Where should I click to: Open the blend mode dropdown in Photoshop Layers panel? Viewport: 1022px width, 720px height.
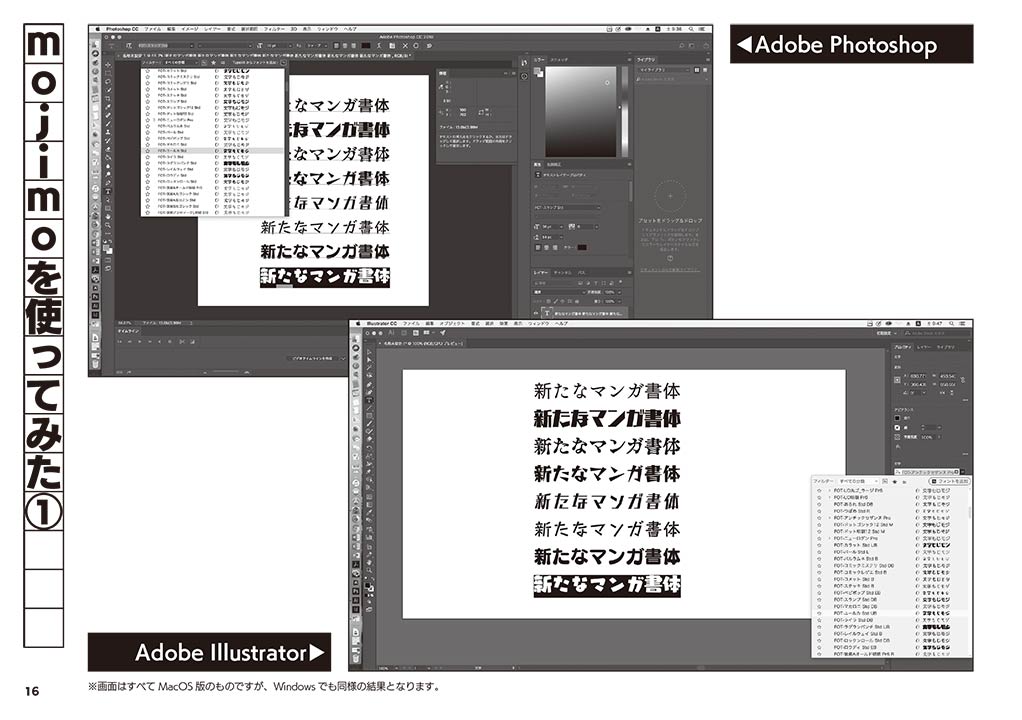point(559,293)
